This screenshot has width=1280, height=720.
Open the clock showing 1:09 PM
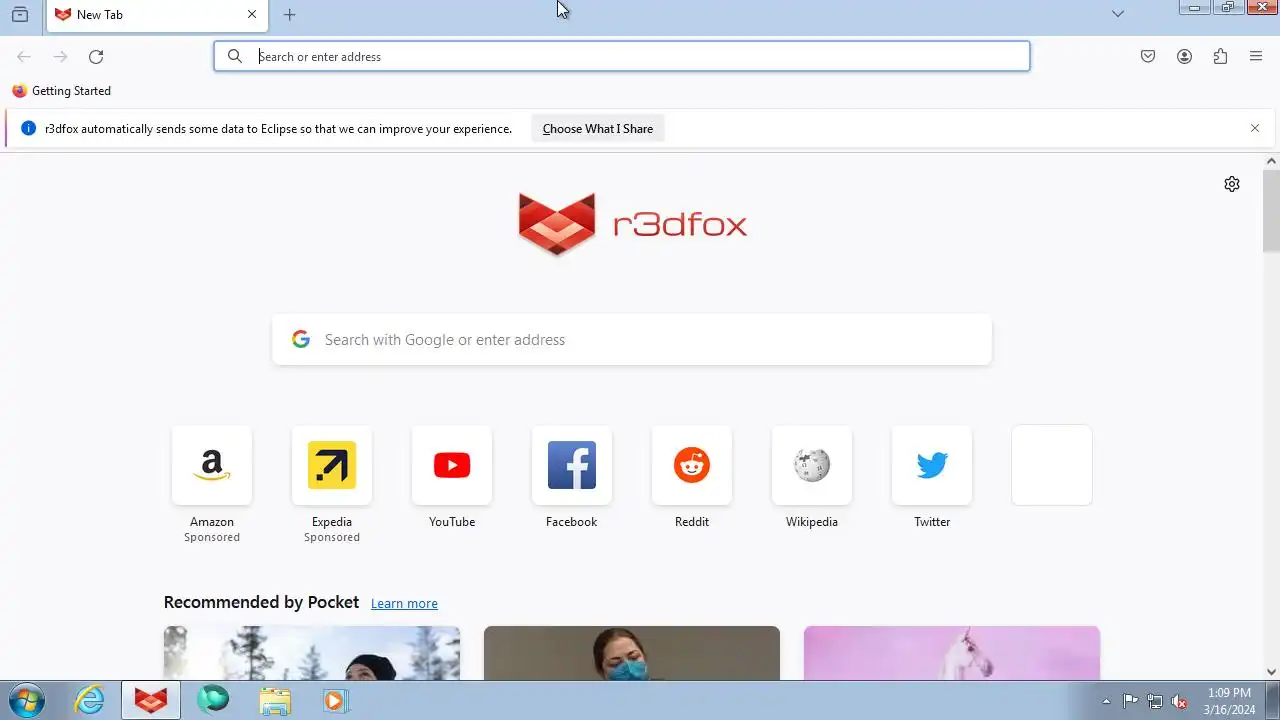(1229, 701)
